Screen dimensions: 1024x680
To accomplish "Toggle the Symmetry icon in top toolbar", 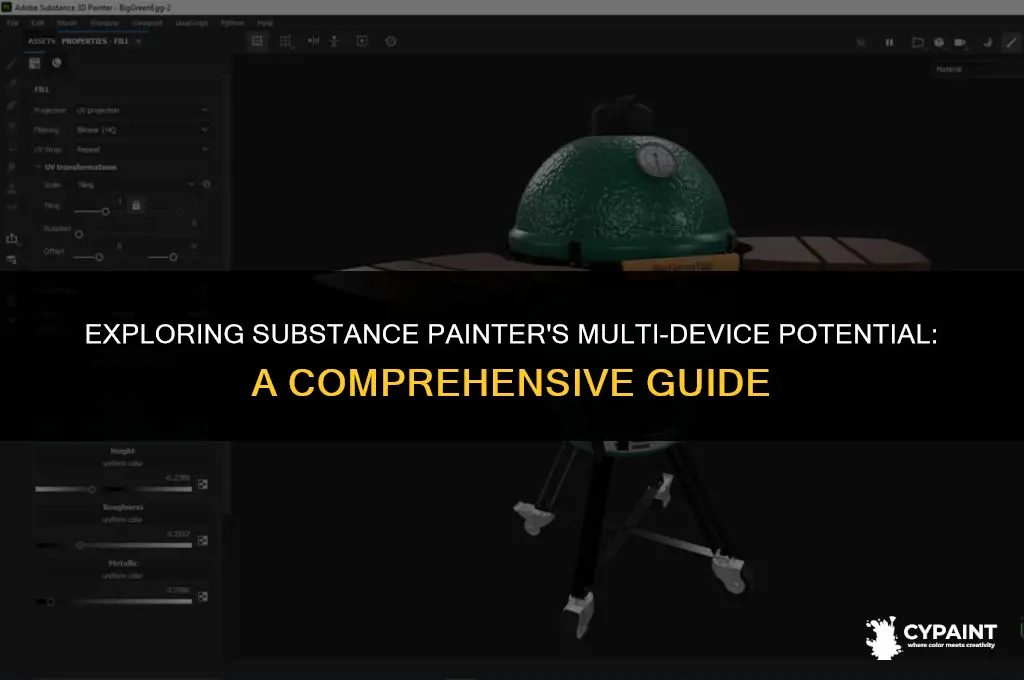I will [x=313, y=41].
